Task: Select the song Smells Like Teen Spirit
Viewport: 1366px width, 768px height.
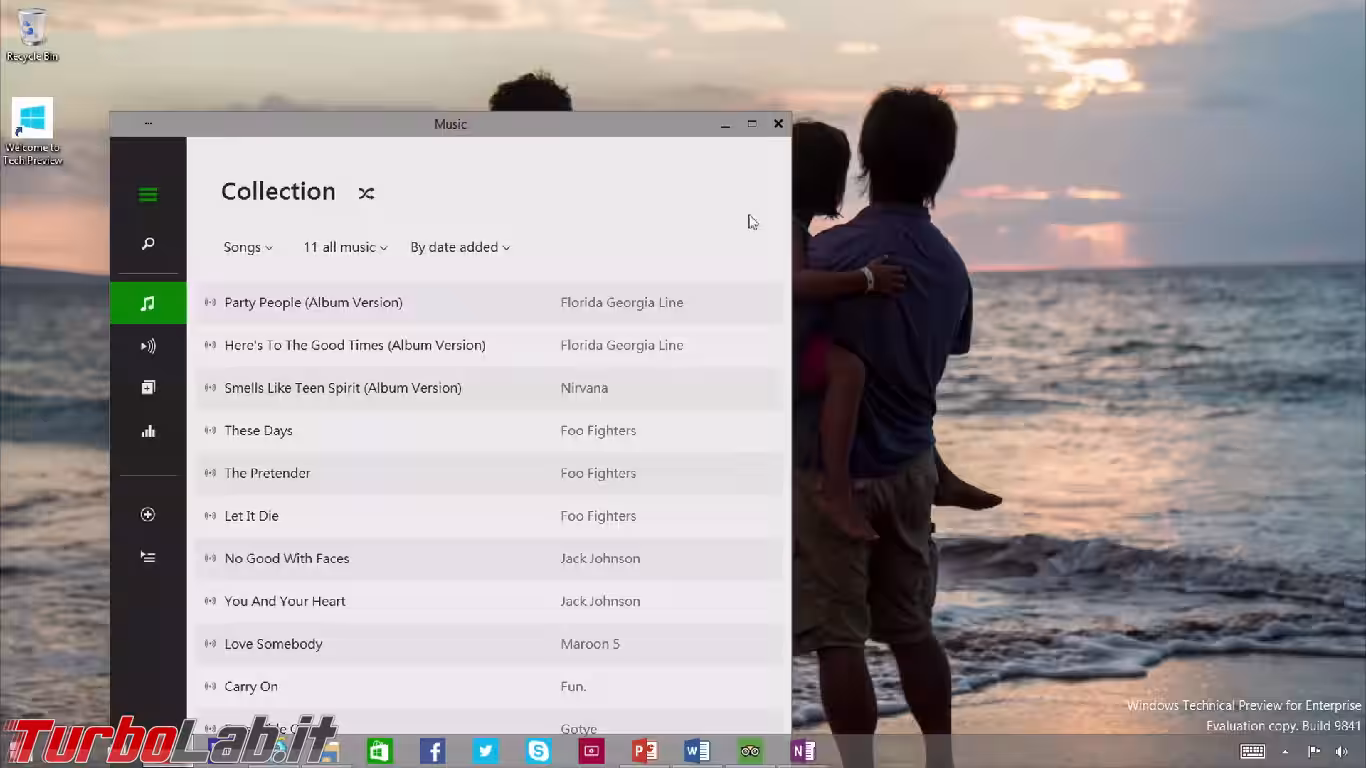Action: (343, 388)
